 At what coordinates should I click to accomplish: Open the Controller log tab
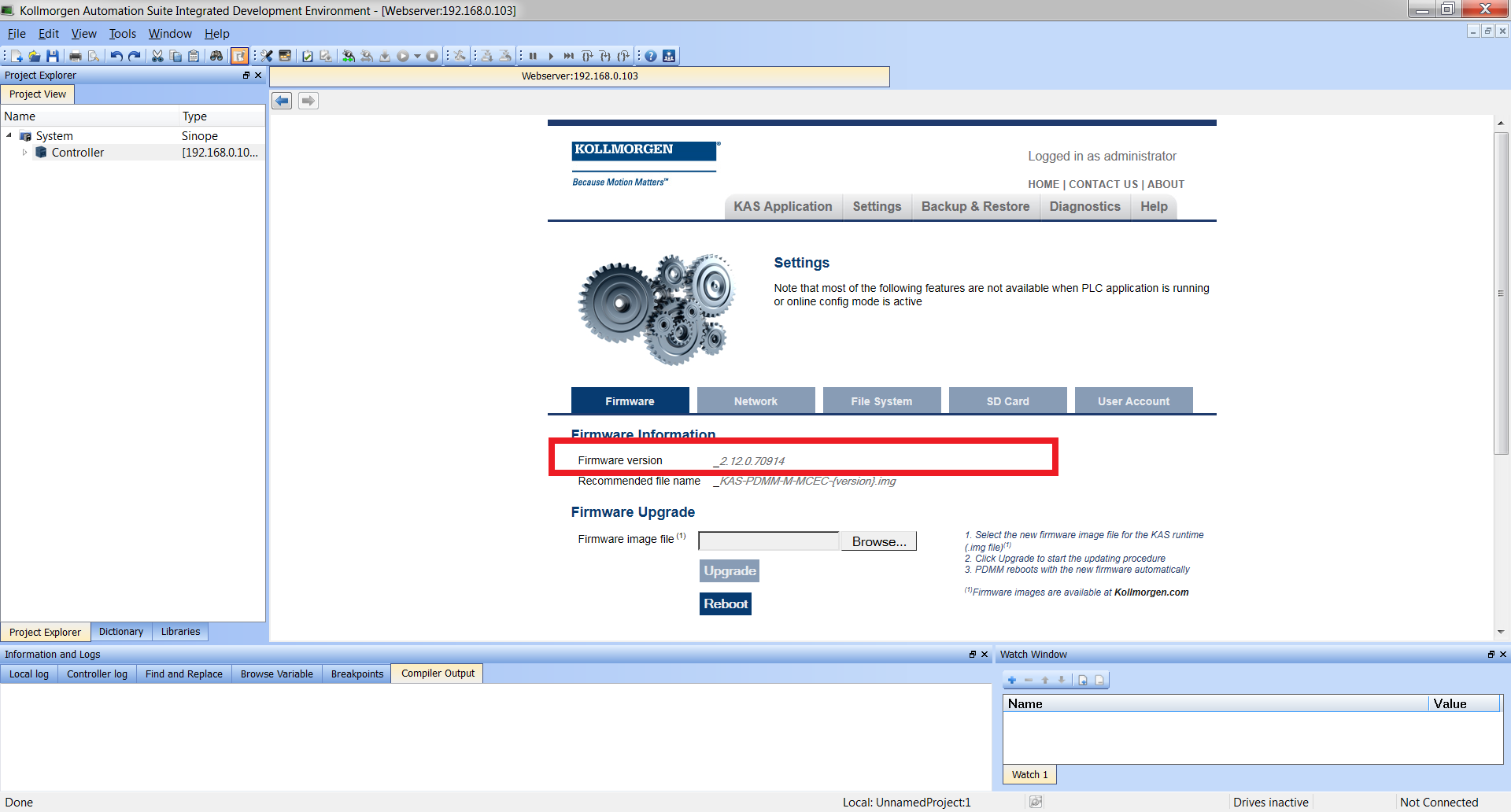pos(97,674)
